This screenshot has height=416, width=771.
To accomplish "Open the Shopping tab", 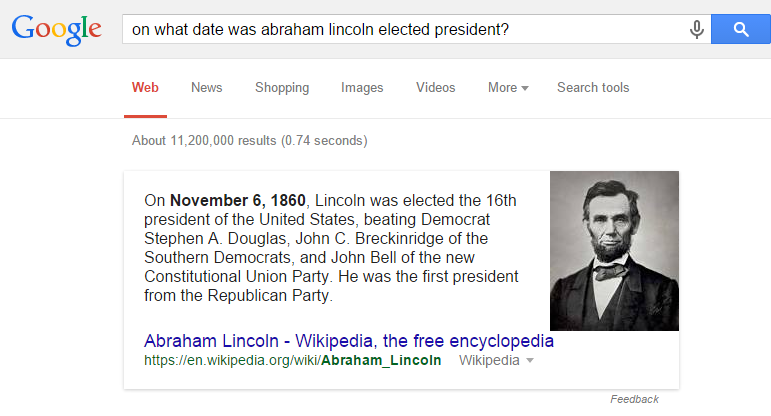I will [282, 88].
